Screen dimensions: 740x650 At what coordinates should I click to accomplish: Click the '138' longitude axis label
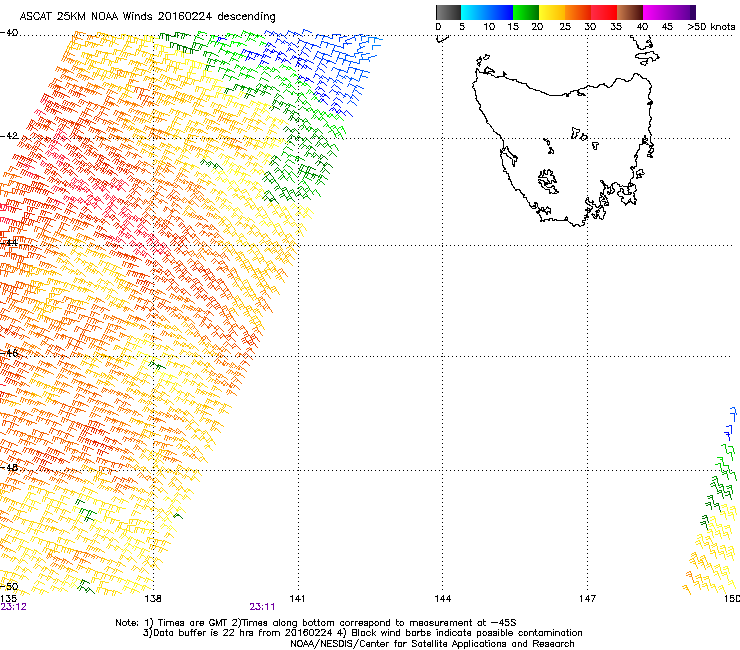pyautogui.click(x=153, y=599)
